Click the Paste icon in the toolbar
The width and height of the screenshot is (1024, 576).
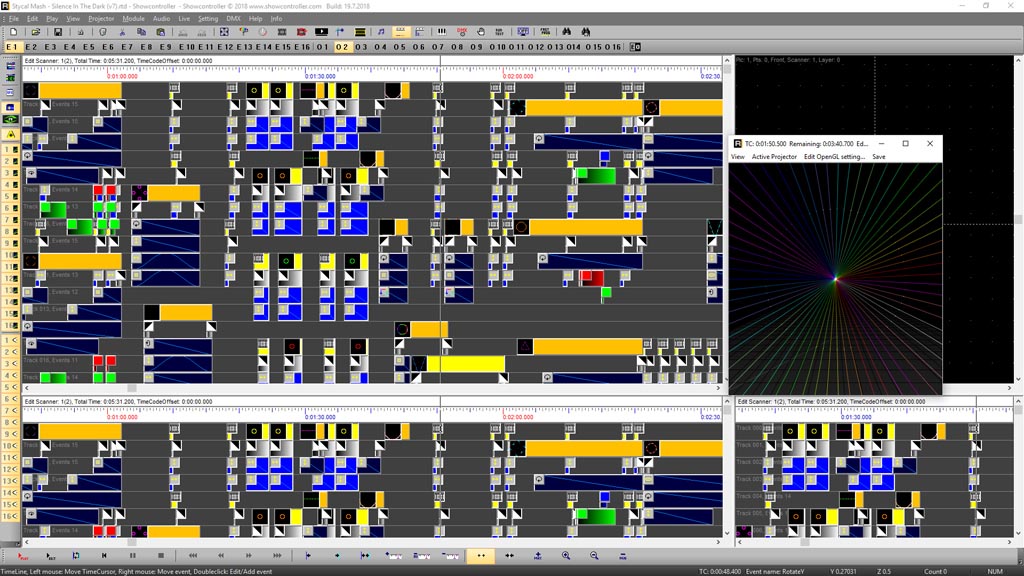click(161, 32)
